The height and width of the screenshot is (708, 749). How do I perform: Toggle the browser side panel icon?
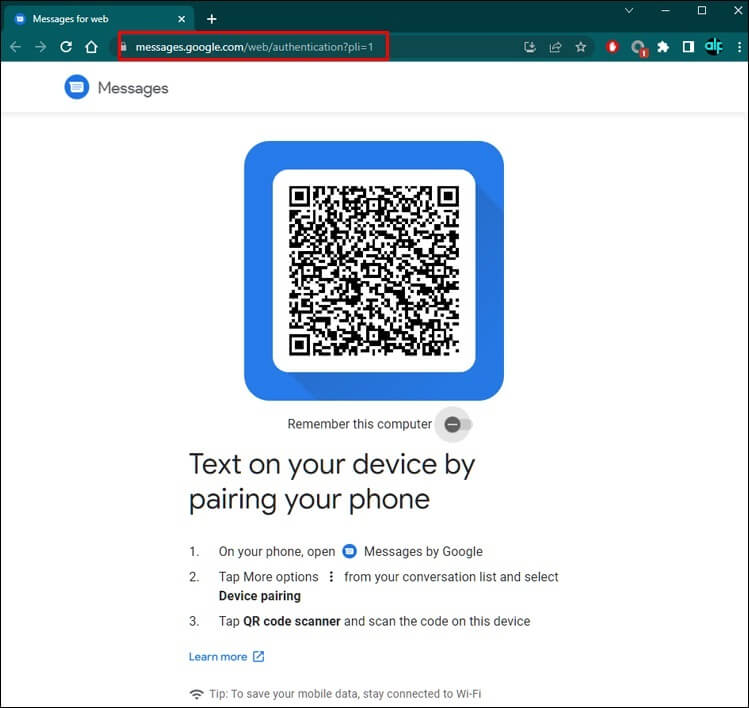click(x=688, y=47)
